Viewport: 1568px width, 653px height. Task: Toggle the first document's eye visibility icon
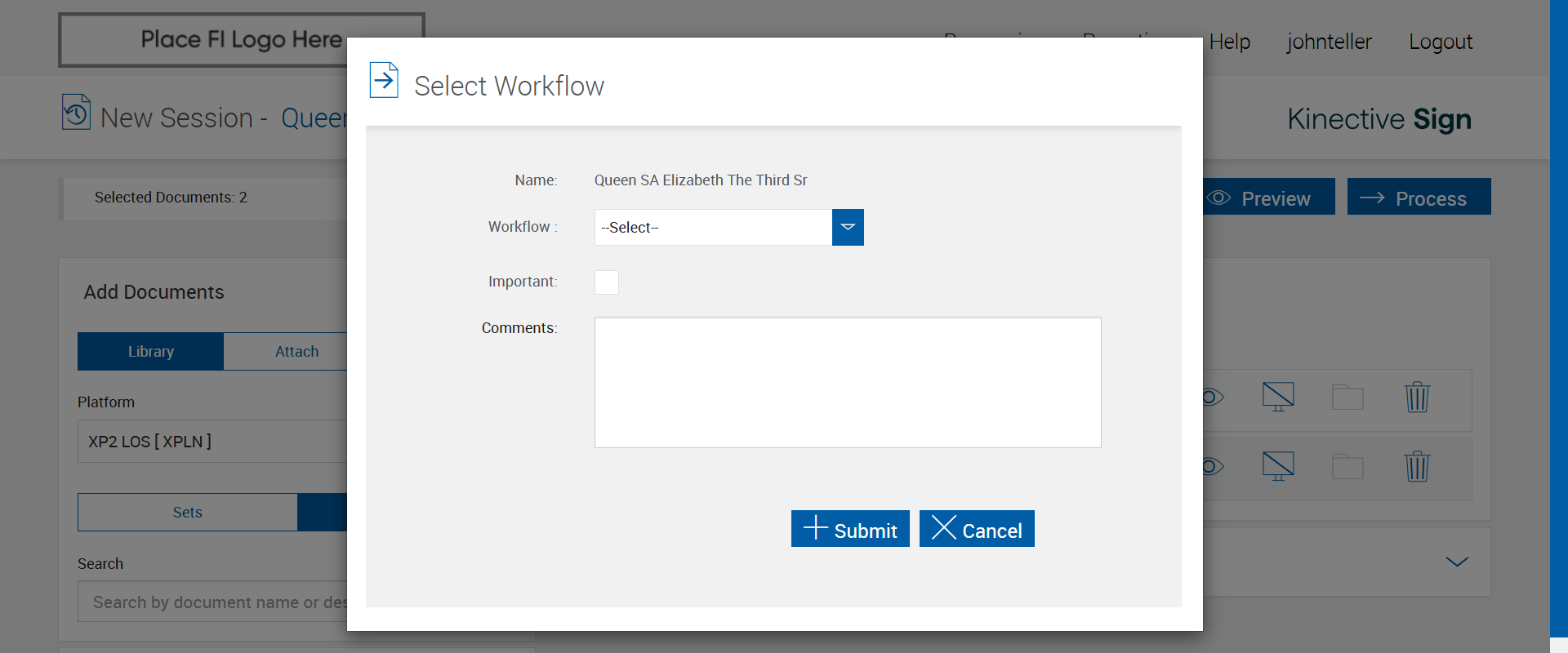(x=1213, y=398)
